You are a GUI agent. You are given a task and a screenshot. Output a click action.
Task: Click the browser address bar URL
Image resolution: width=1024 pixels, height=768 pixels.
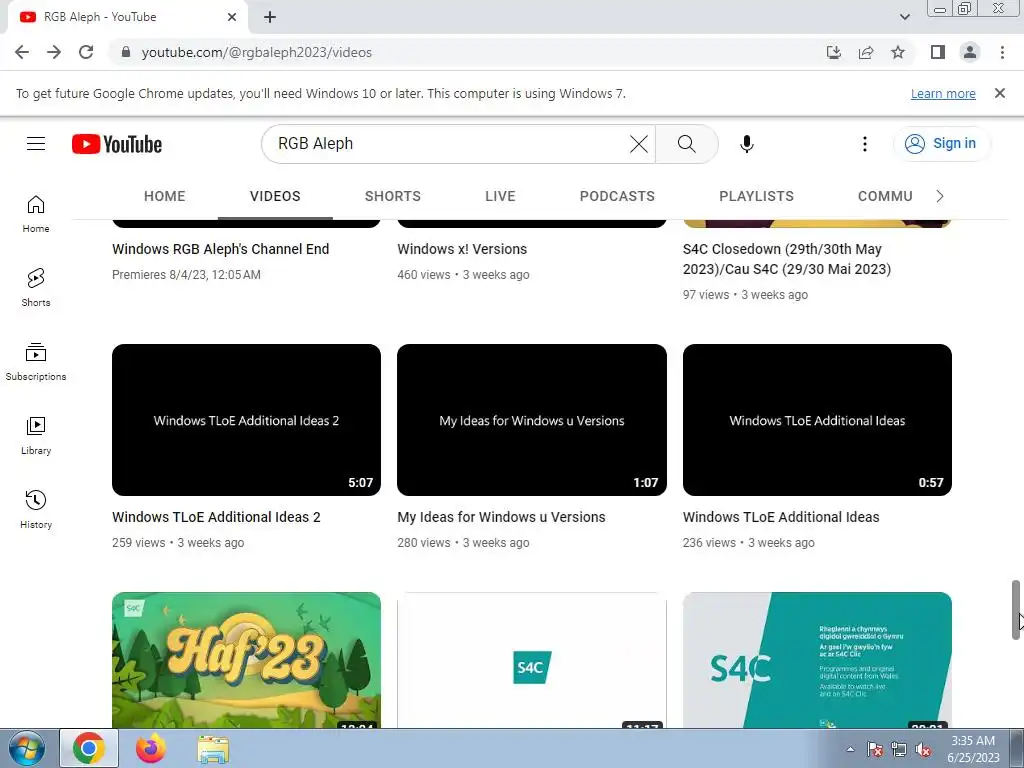pos(257,52)
